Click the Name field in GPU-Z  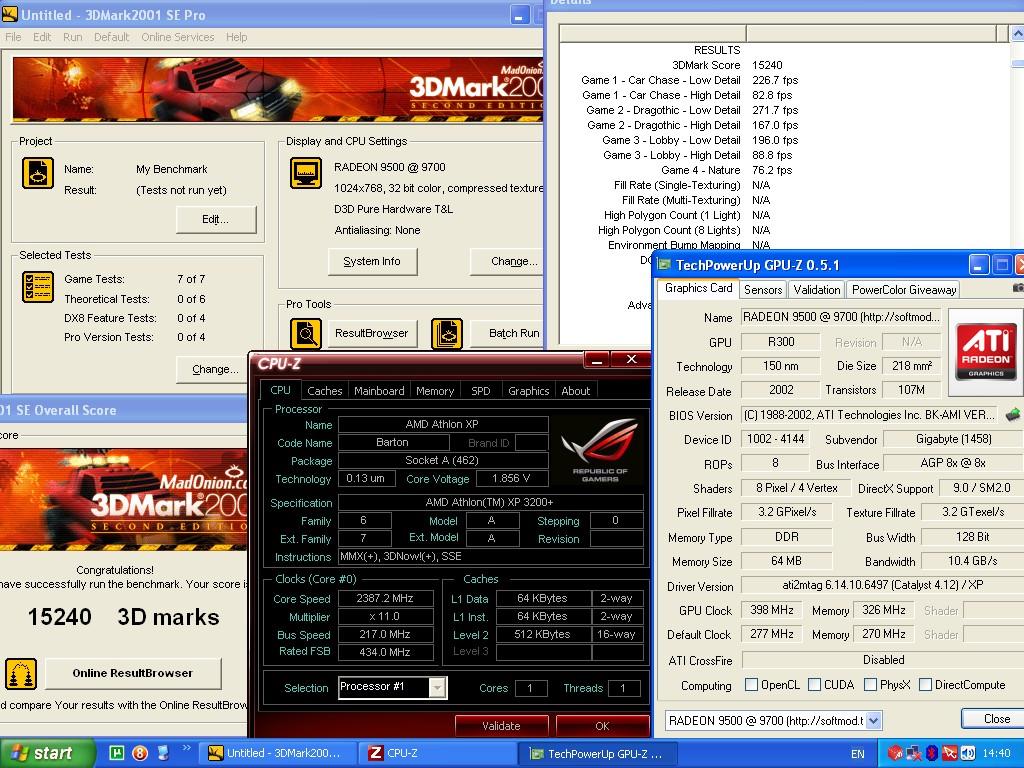tap(841, 317)
